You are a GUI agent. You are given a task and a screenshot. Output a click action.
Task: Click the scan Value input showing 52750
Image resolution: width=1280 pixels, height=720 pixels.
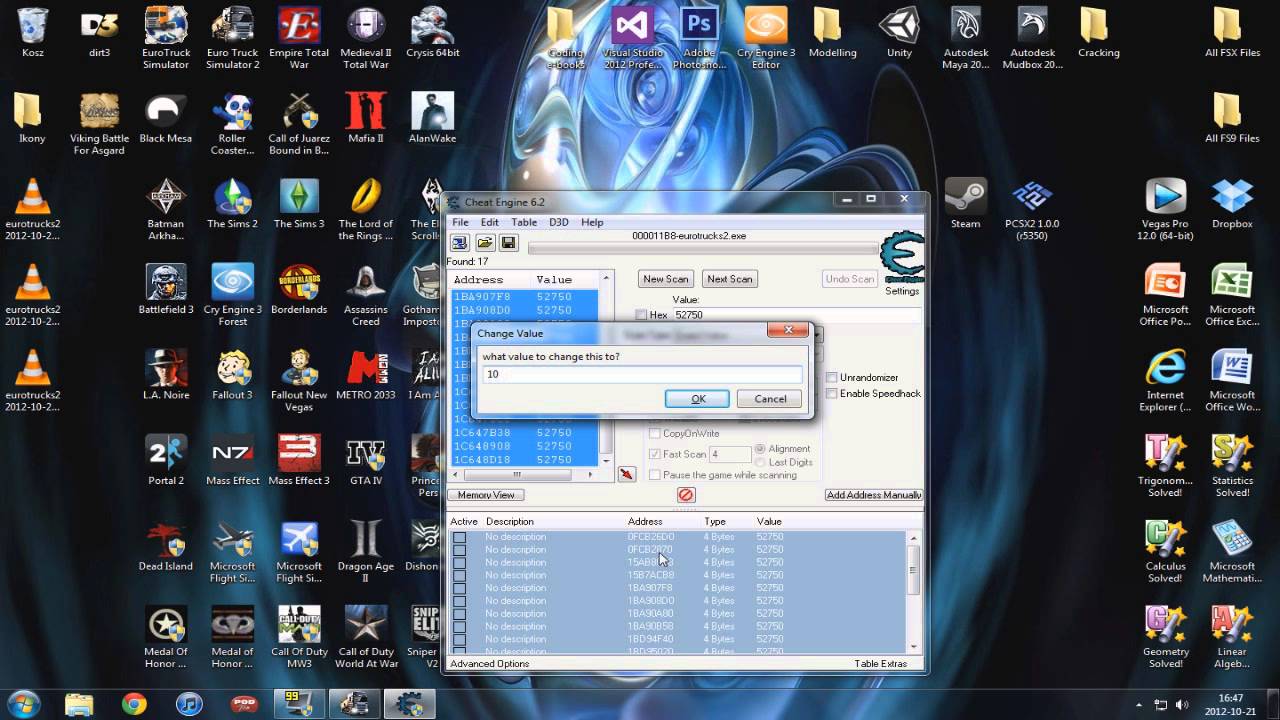(x=797, y=315)
